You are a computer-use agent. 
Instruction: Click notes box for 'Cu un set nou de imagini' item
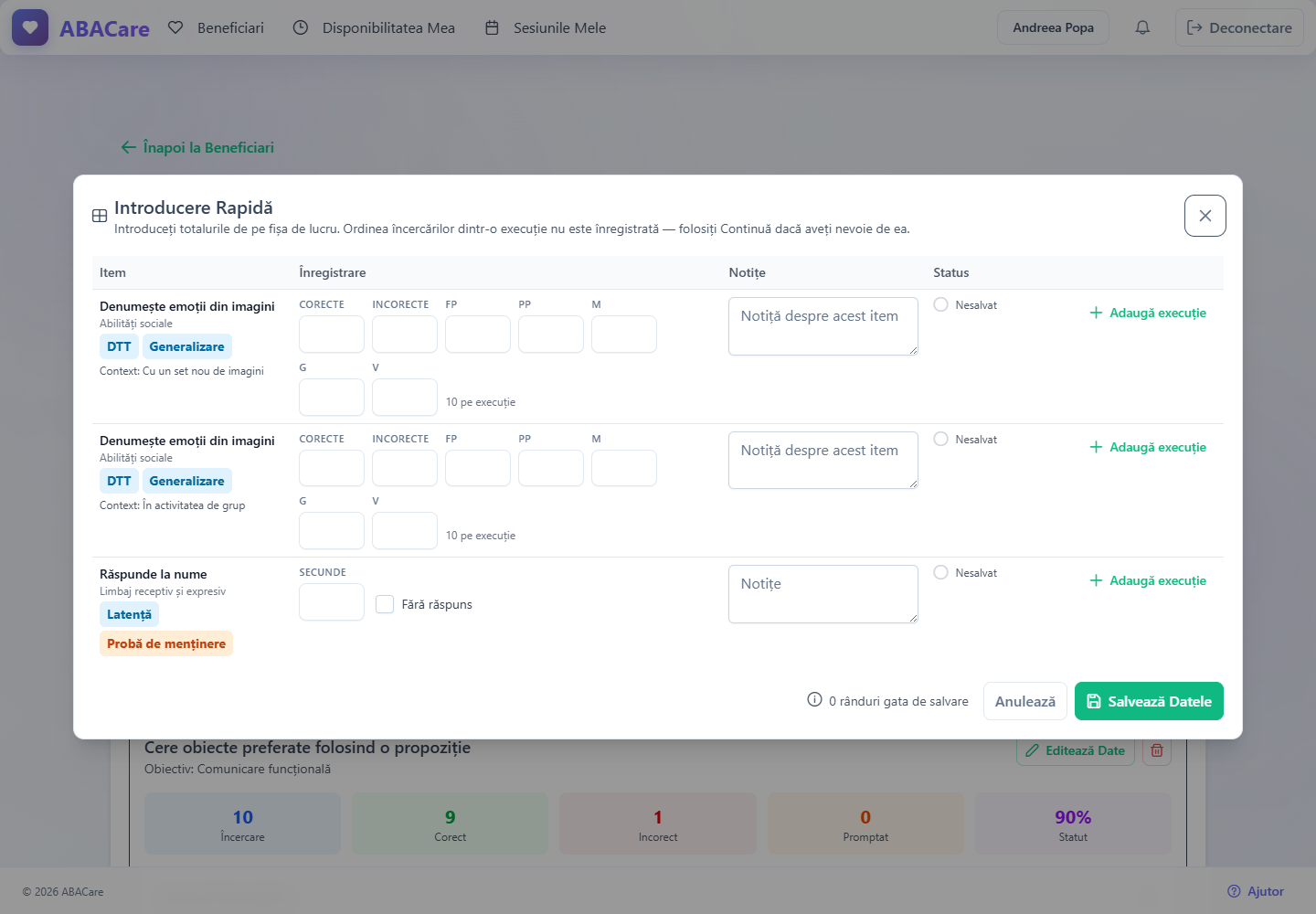click(x=823, y=326)
